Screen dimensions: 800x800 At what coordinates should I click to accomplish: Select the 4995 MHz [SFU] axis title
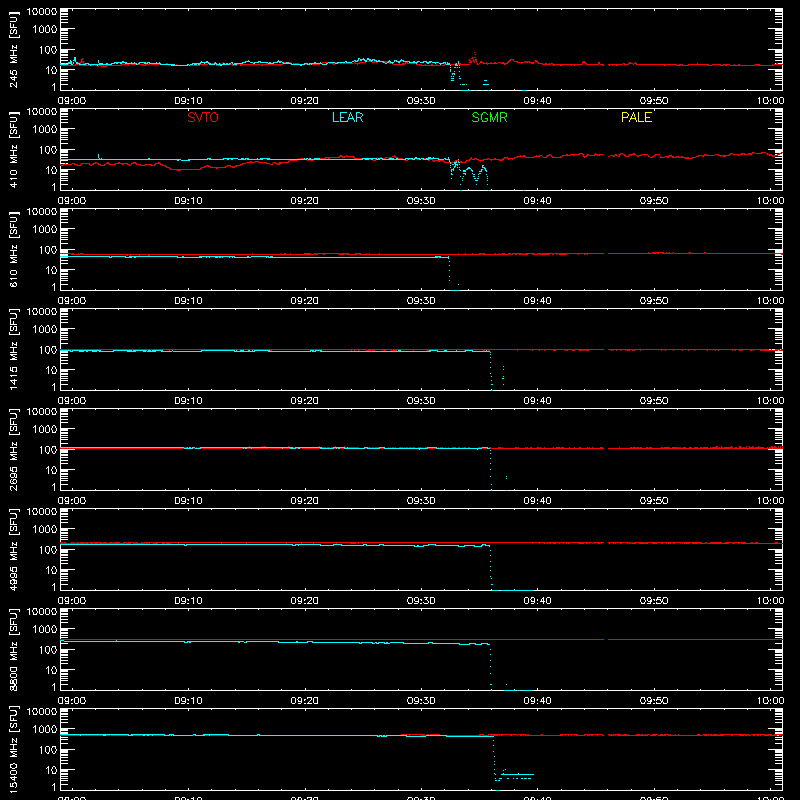tap(13, 549)
